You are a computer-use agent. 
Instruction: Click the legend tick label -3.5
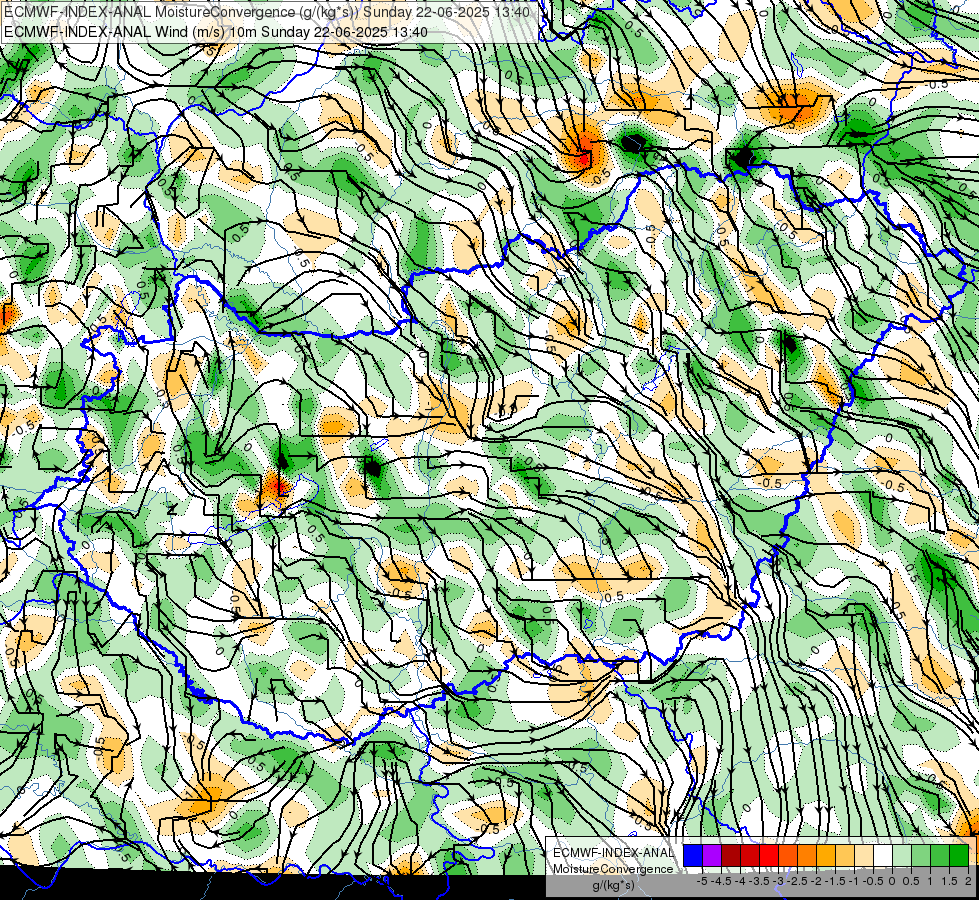tap(759, 881)
